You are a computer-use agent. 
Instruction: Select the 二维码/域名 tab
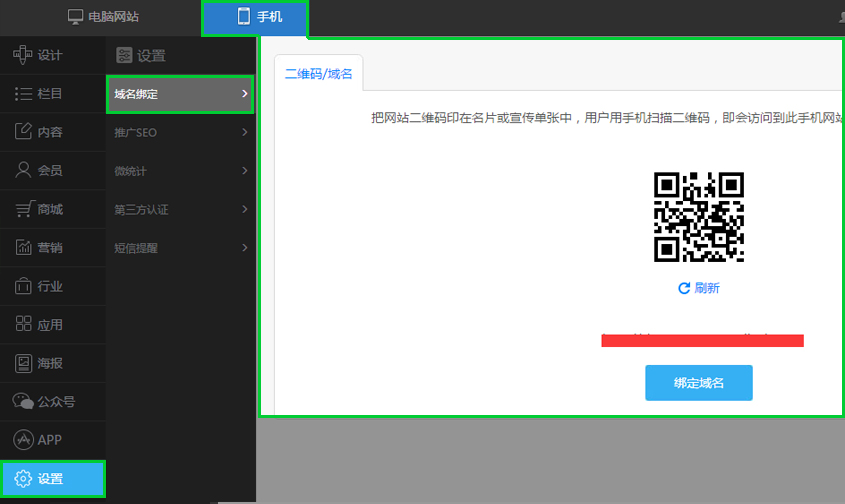tap(318, 73)
